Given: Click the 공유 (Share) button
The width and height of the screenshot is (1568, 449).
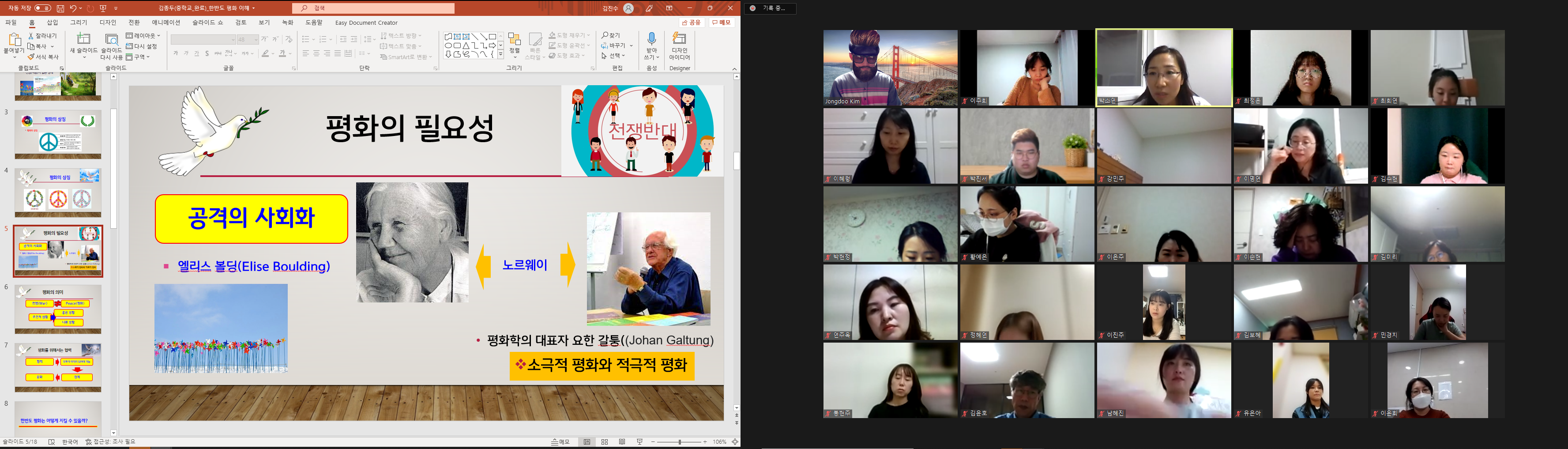Looking at the screenshot, I should (x=692, y=23).
